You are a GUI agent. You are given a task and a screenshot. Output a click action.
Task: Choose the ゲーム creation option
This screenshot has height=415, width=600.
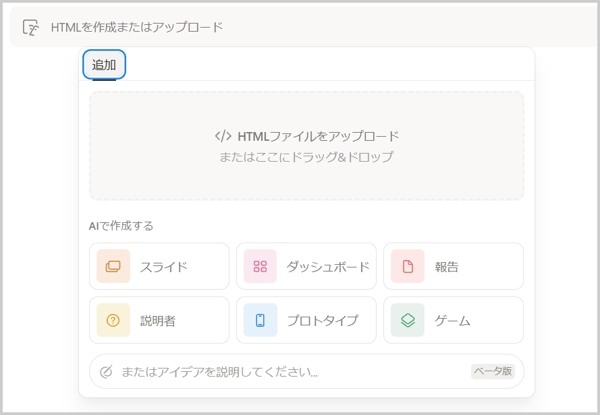click(453, 320)
